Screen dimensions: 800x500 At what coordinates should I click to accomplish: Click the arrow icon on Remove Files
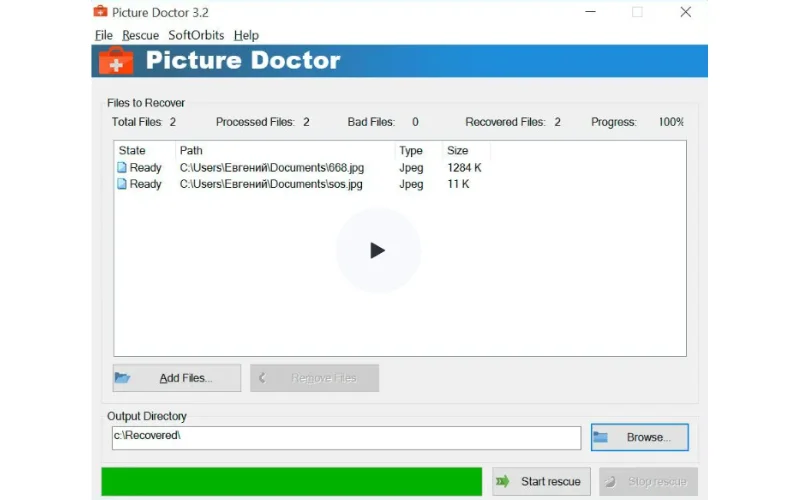pos(262,378)
